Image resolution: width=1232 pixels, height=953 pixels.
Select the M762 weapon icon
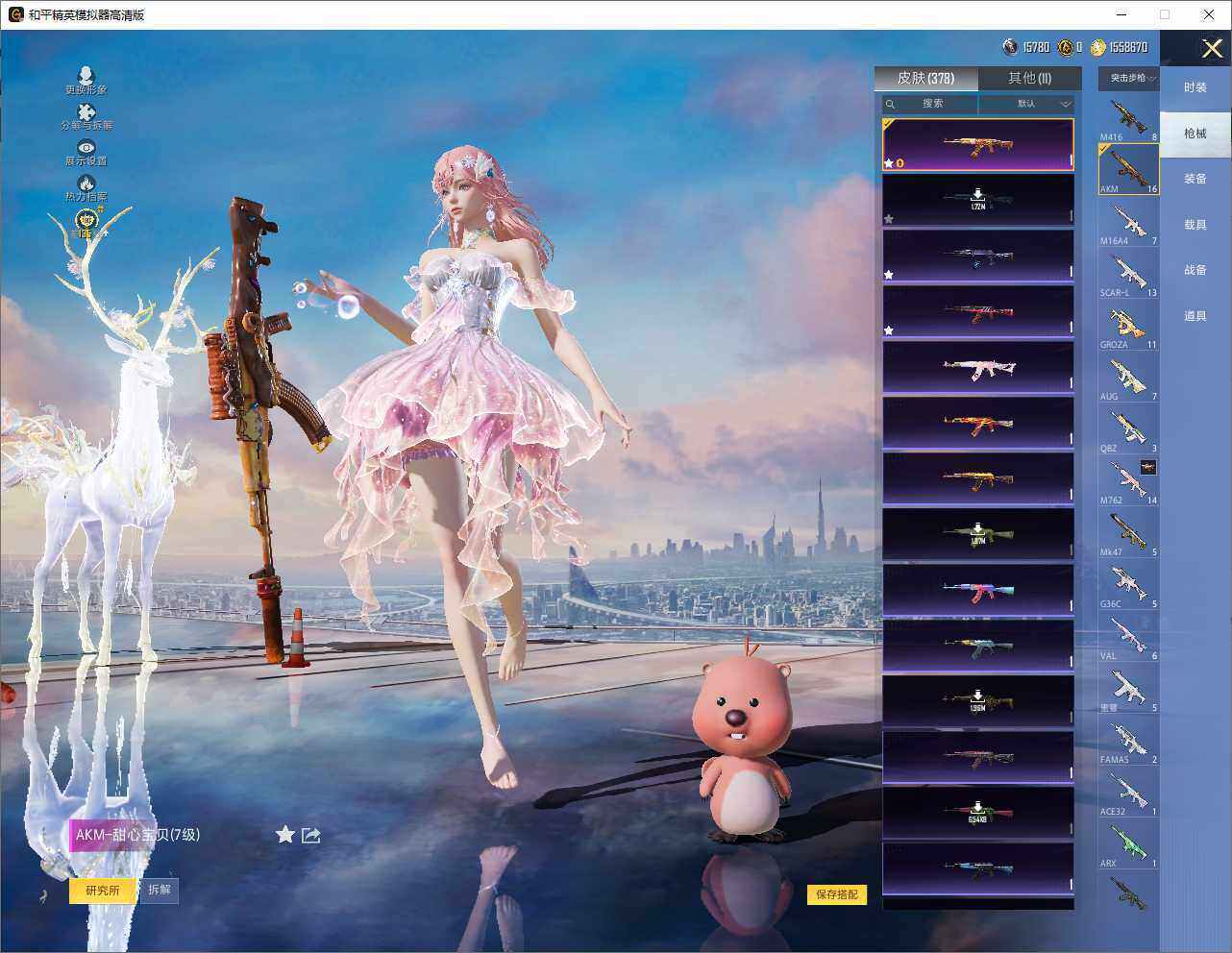pyautogui.click(x=1129, y=481)
